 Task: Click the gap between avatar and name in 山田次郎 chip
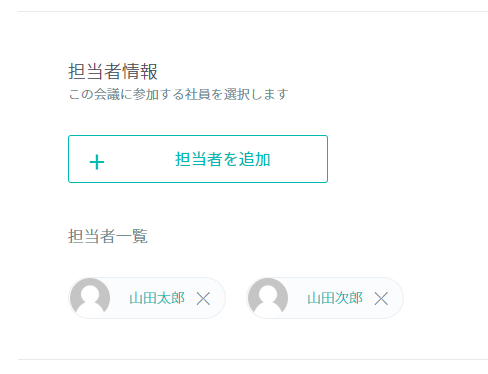(x=298, y=298)
